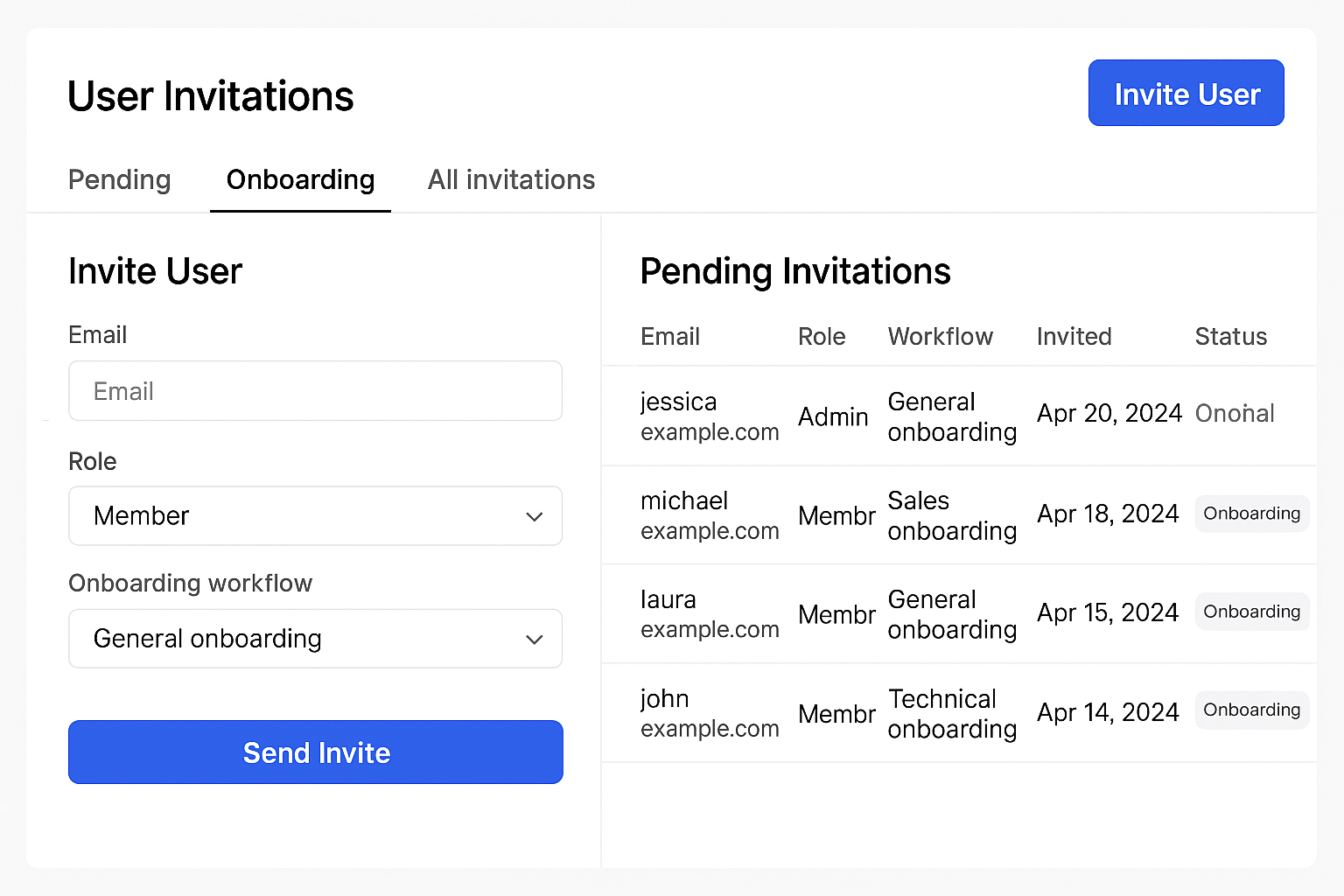Sort by the Email column header
The height and width of the screenshot is (896, 1344).
670,337
